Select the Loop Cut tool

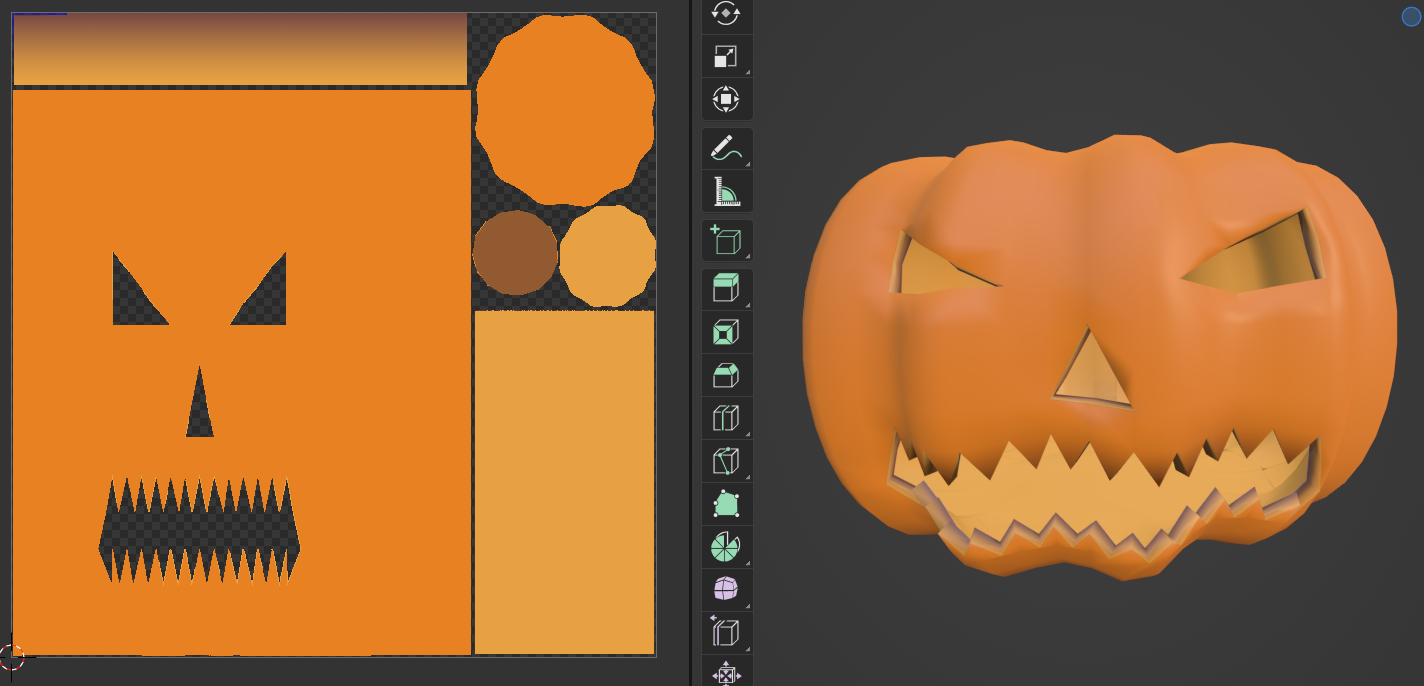726,417
